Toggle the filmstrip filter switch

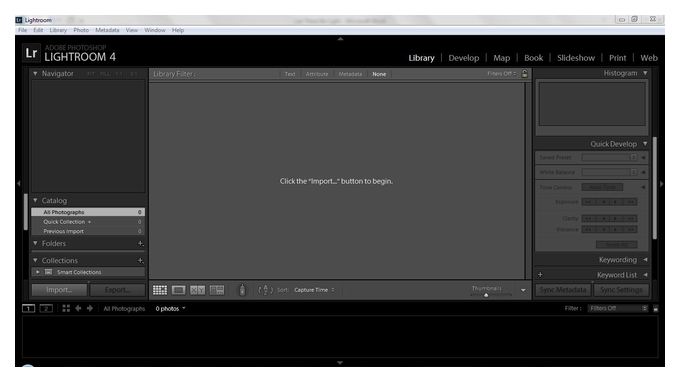pos(656,309)
